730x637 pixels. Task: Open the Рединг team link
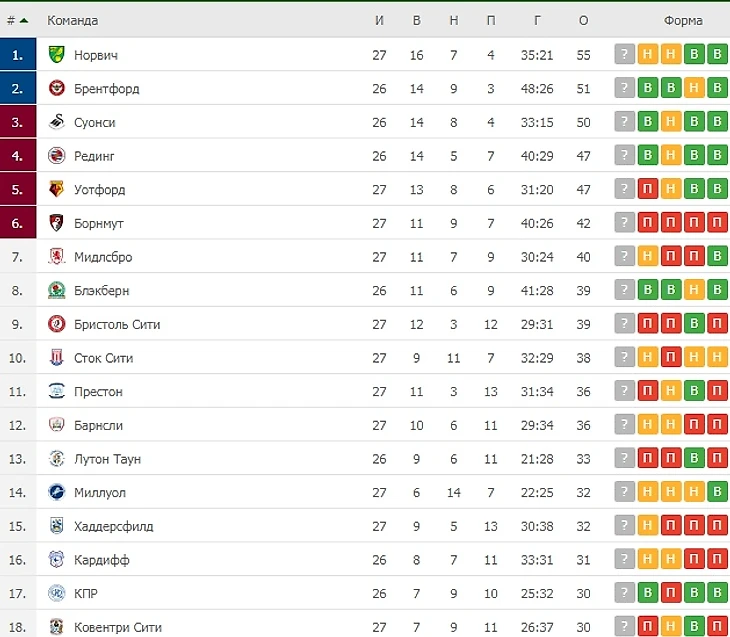point(94,156)
